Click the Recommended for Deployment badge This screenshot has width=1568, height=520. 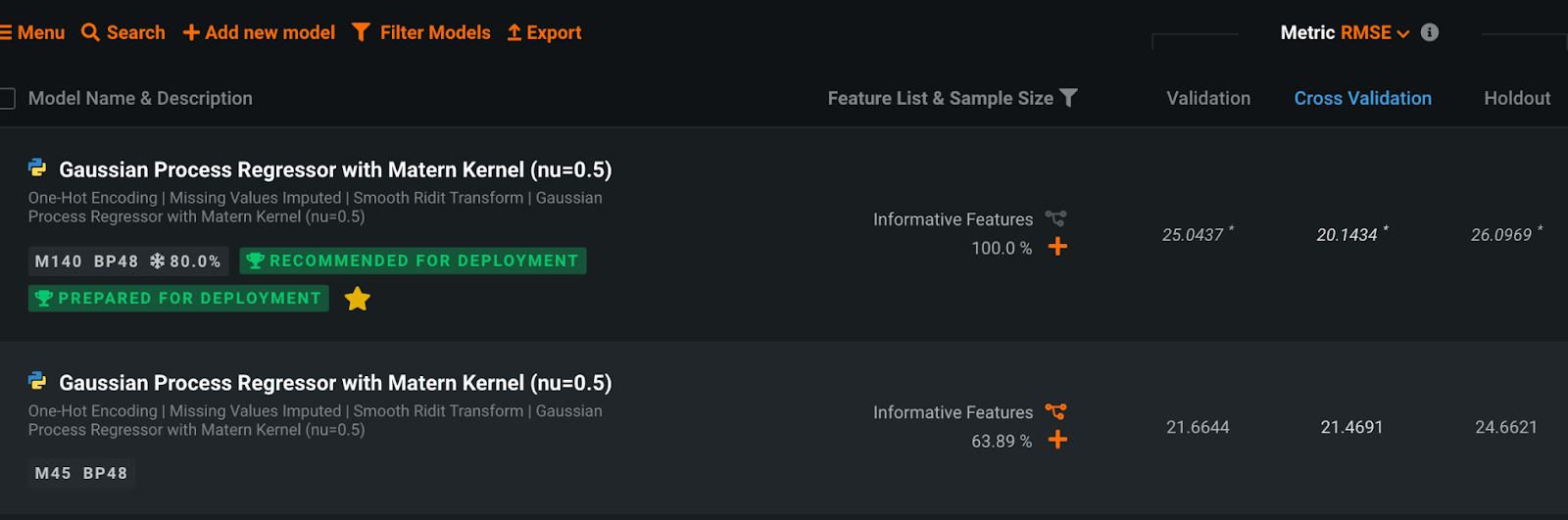413,260
